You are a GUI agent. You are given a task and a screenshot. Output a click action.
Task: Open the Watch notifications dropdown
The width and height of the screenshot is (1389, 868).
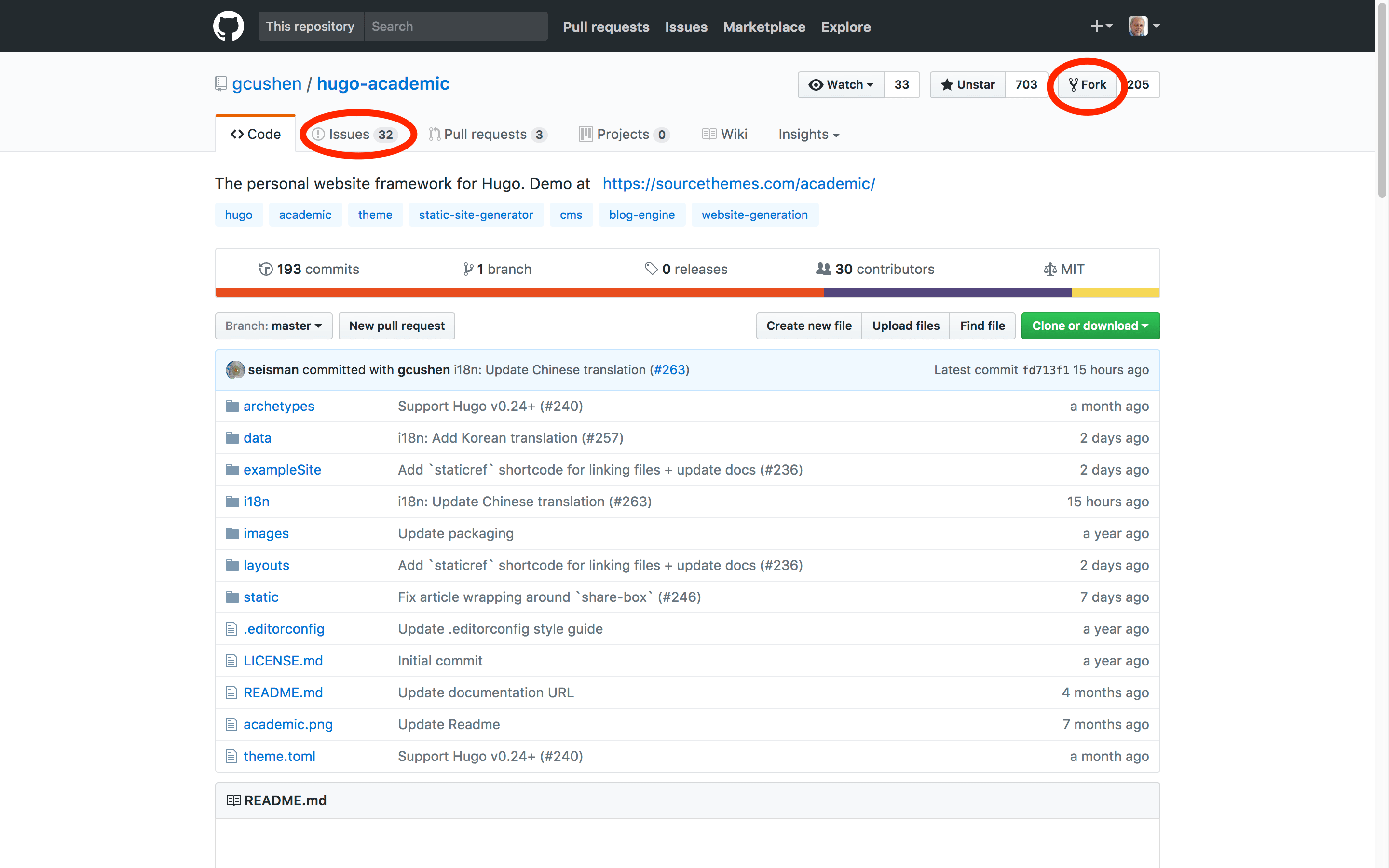pos(841,85)
